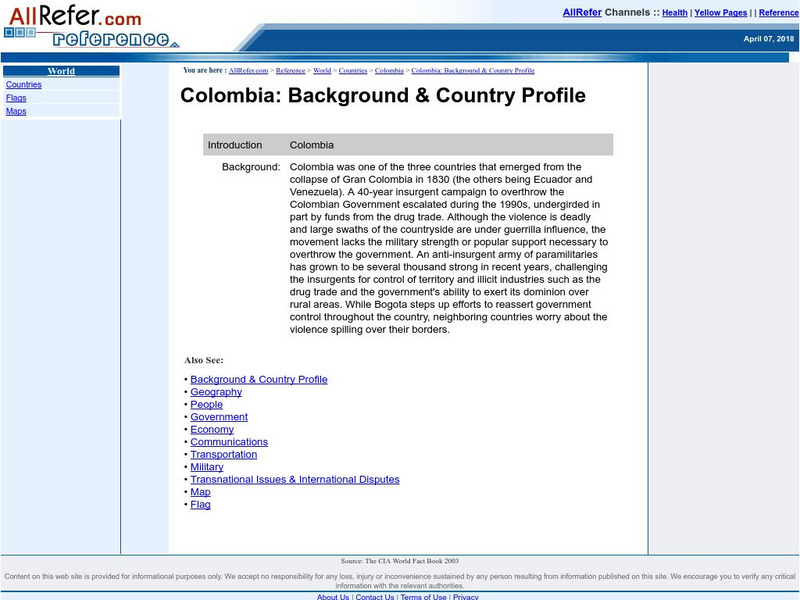Viewport: 800px width, 600px height.
Task: Open the Colombia Map page
Action: tap(199, 491)
